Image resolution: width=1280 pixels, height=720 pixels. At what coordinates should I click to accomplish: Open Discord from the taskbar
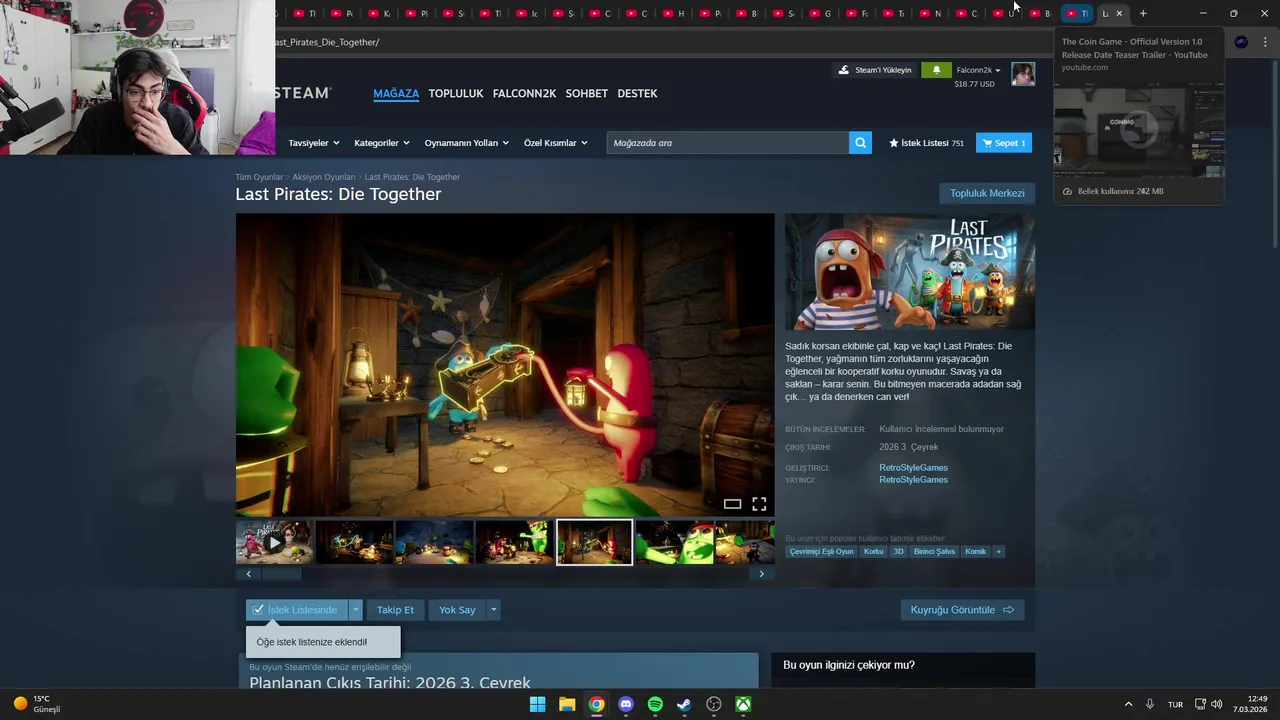coord(626,704)
